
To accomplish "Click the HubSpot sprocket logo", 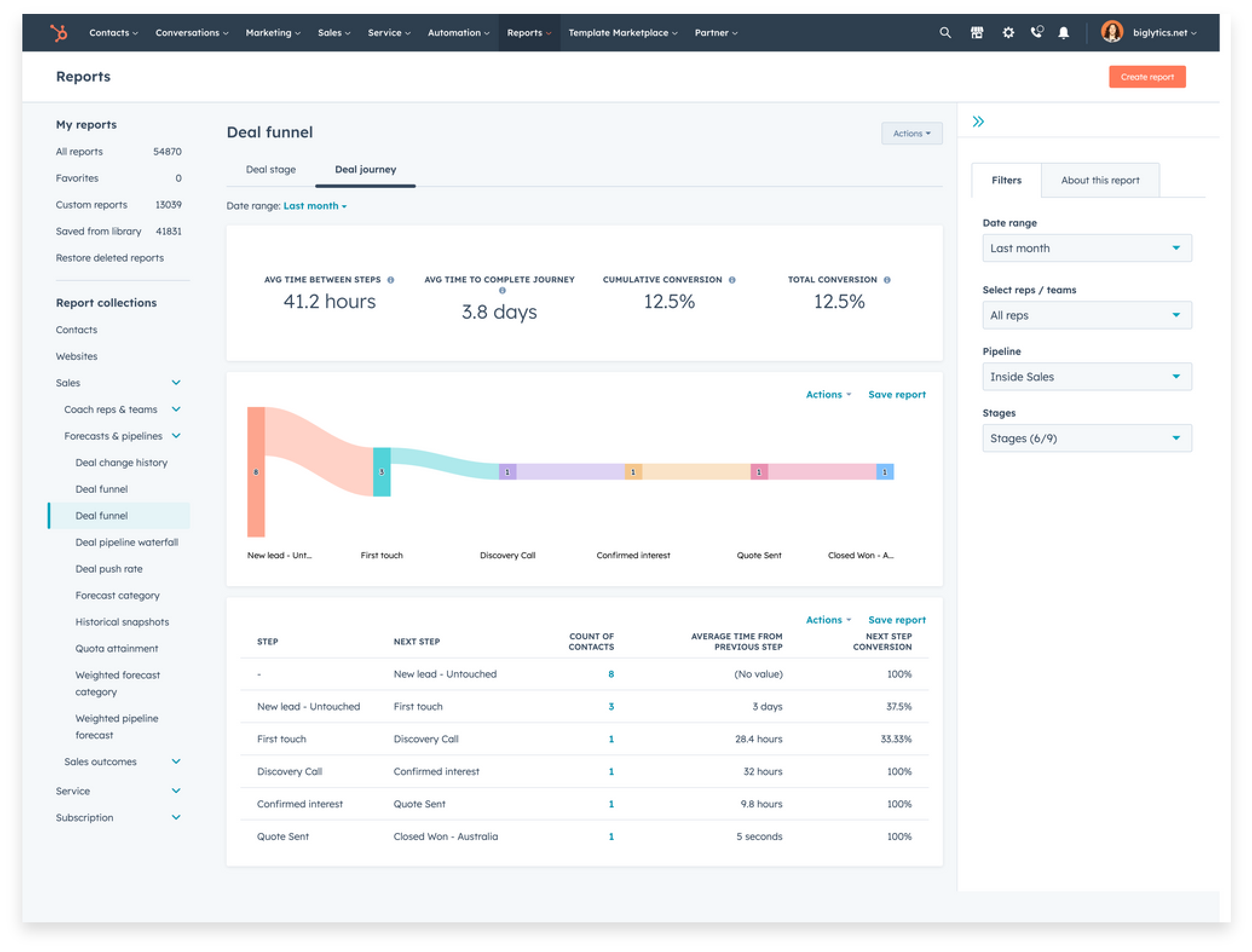I will (59, 33).
